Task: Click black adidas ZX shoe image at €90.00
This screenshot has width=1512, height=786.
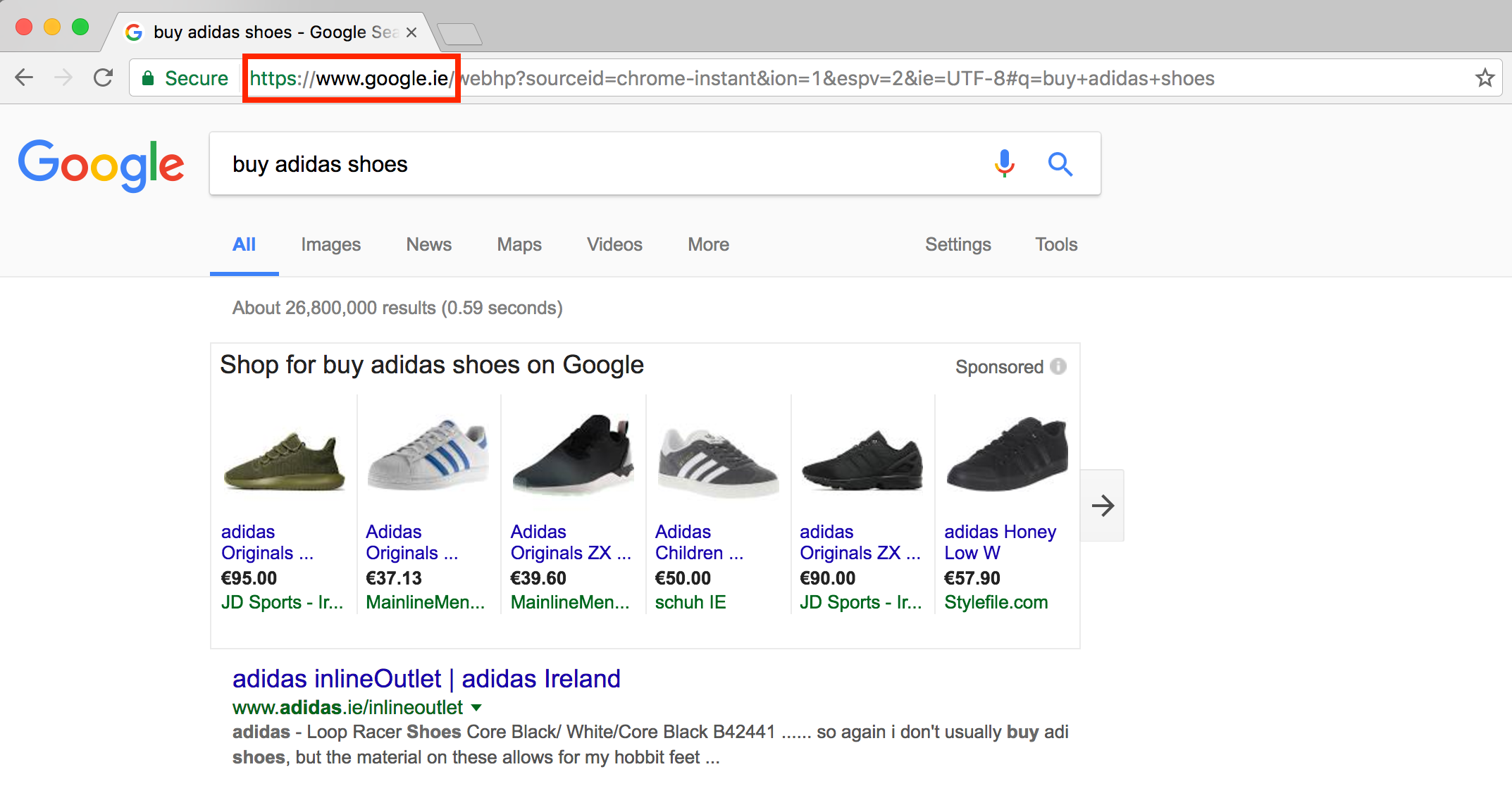Action: tap(862, 459)
